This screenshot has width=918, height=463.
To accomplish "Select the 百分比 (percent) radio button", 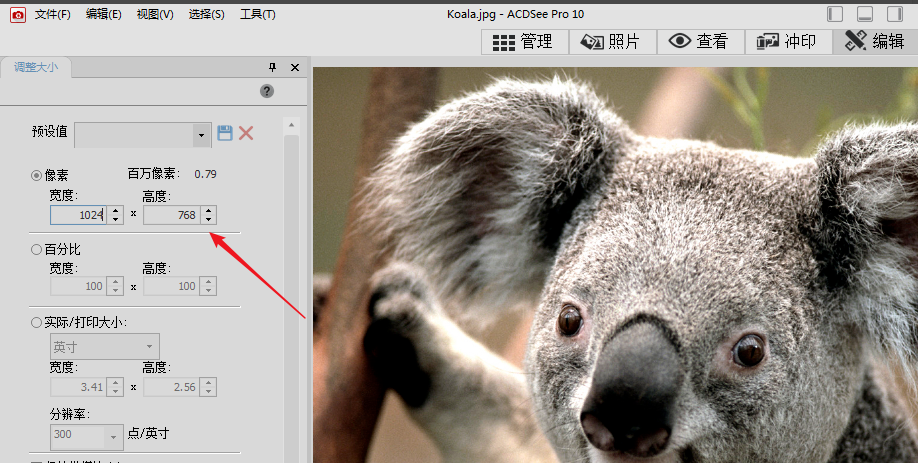I will (38, 249).
